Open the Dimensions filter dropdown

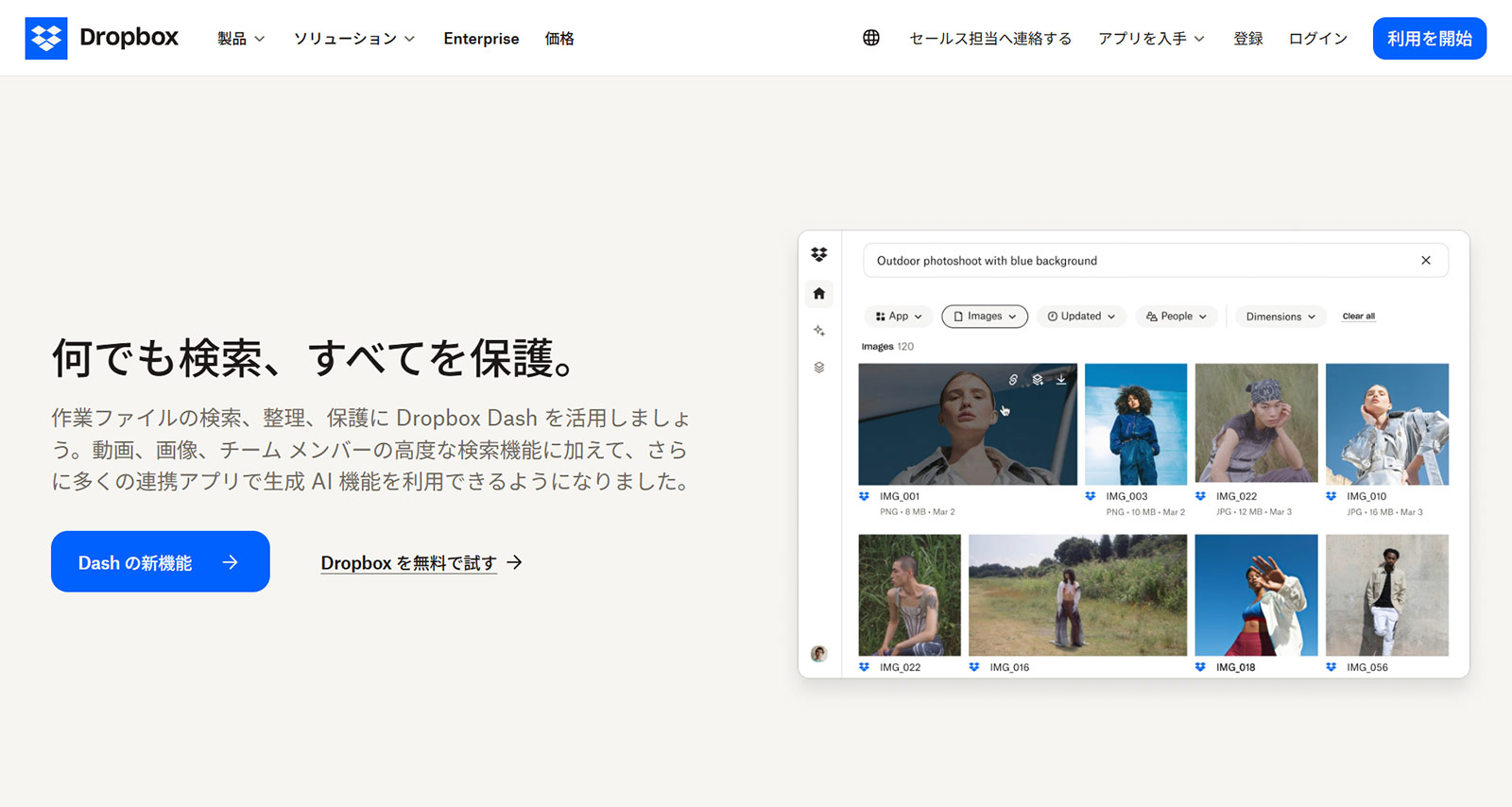coord(1280,317)
